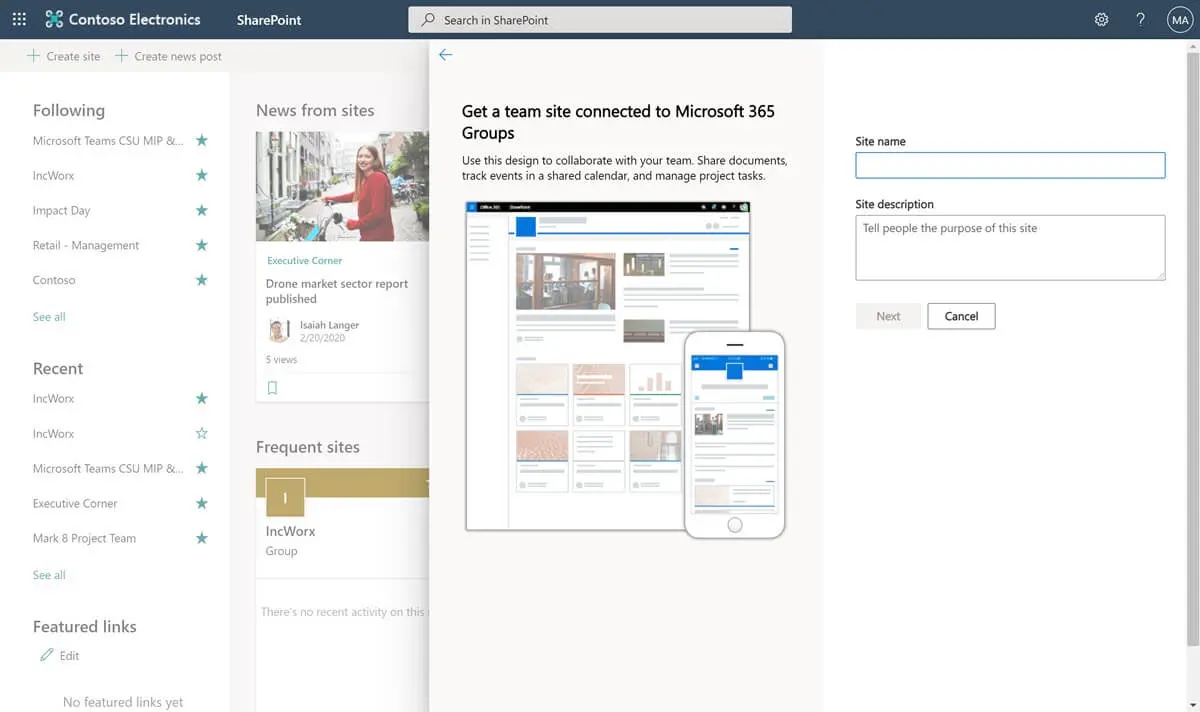
Task: Toggle star for Microsoft Teams CSU MIP in Recent
Action: click(x=201, y=469)
